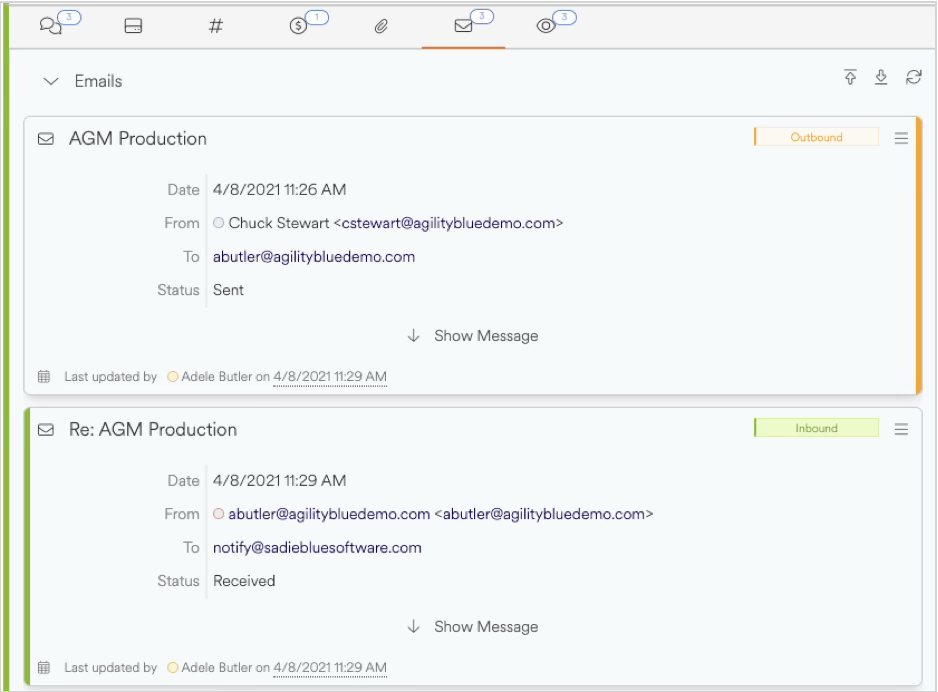
Task: Refresh the Emails list
Action: point(913,77)
